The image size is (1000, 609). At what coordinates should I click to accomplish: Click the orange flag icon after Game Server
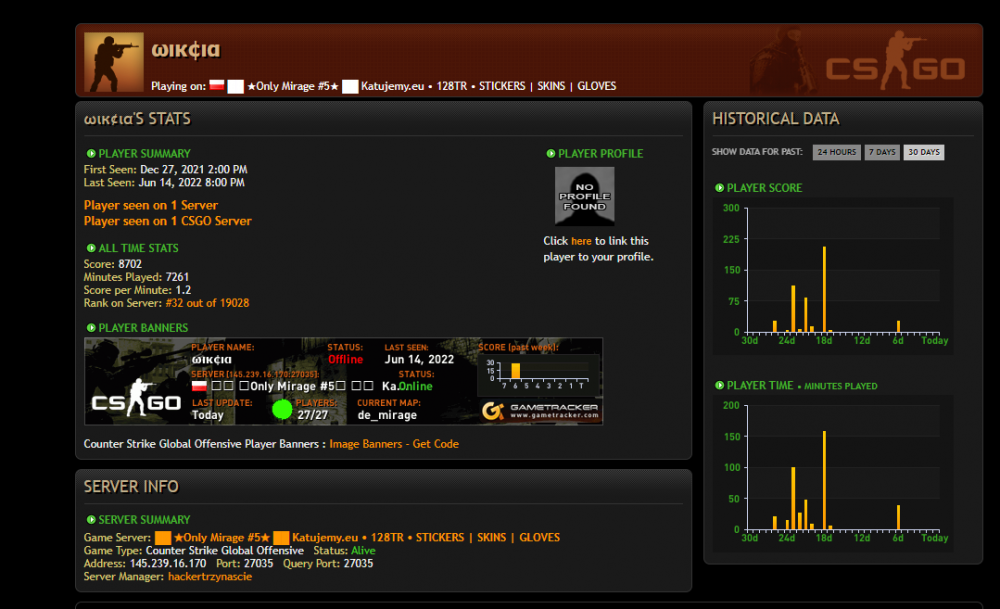click(163, 538)
